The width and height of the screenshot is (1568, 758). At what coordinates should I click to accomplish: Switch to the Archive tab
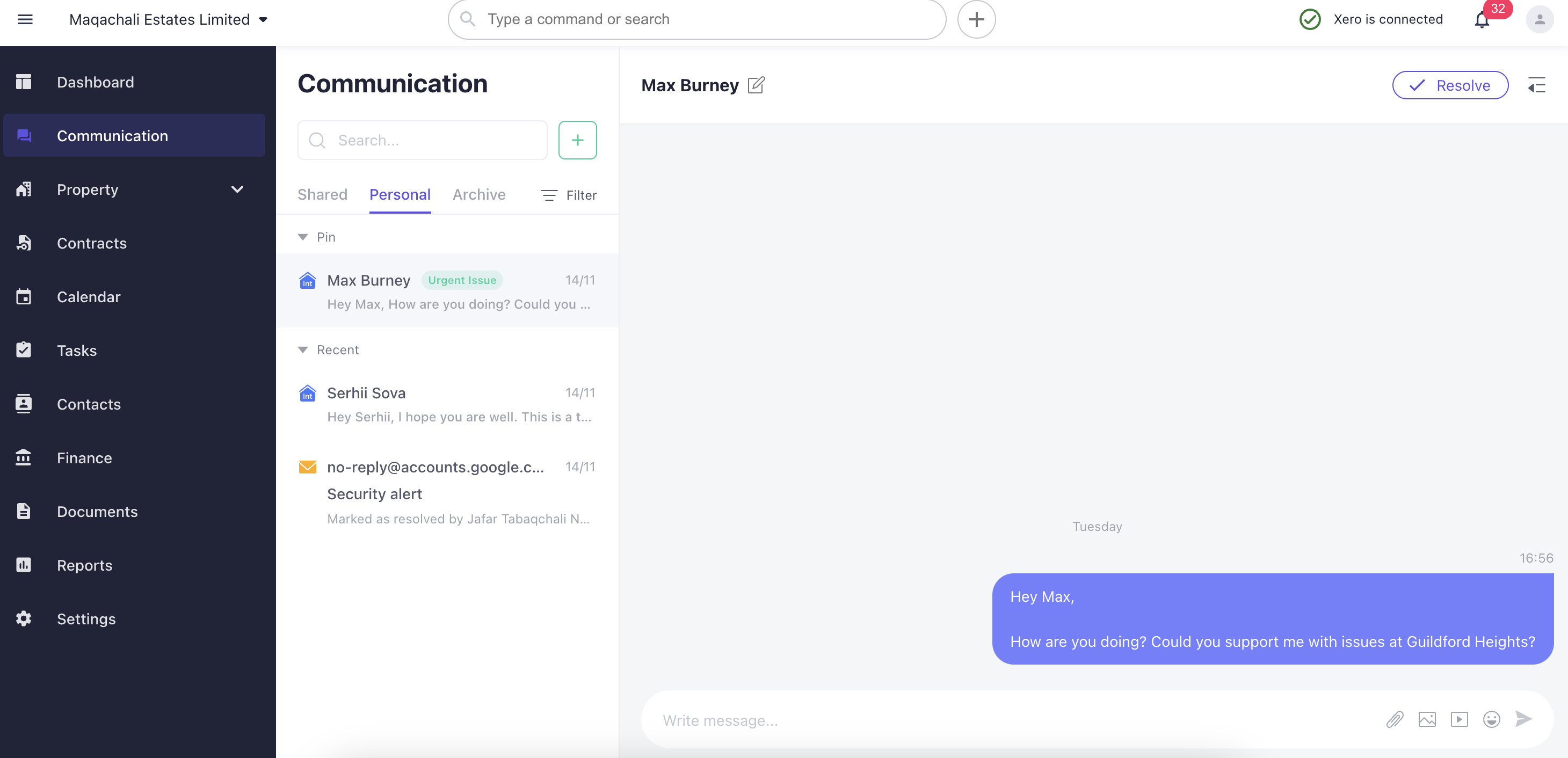(x=479, y=194)
